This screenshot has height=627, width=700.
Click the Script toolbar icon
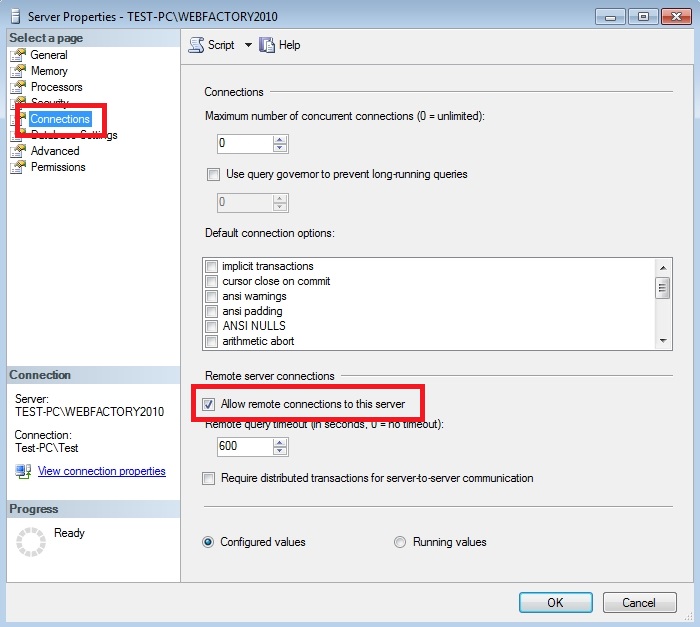click(196, 45)
